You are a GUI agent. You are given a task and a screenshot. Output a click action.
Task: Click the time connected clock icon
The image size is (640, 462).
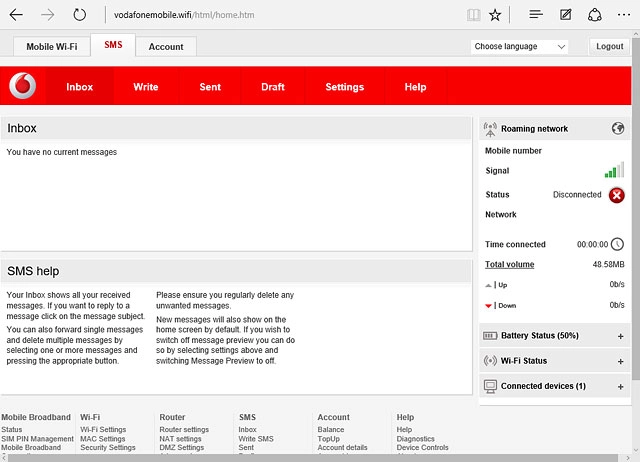click(617, 244)
